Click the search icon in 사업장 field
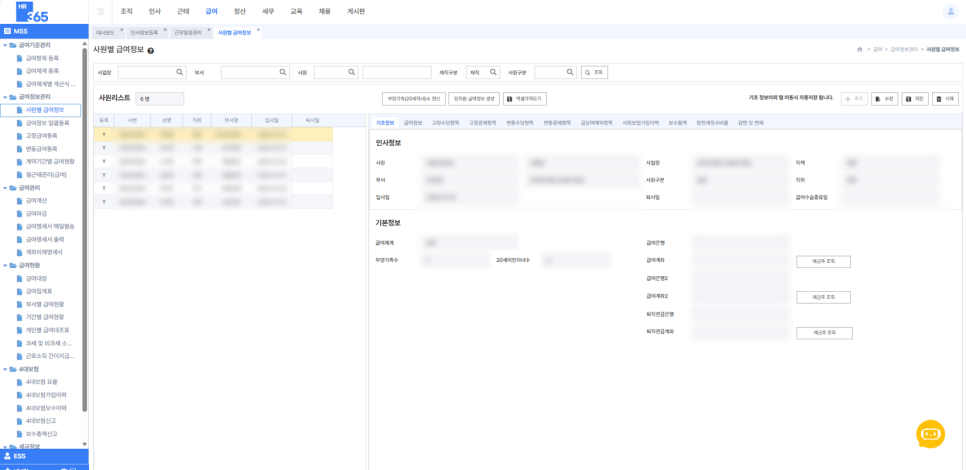This screenshot has height=470, width=966. coord(180,72)
